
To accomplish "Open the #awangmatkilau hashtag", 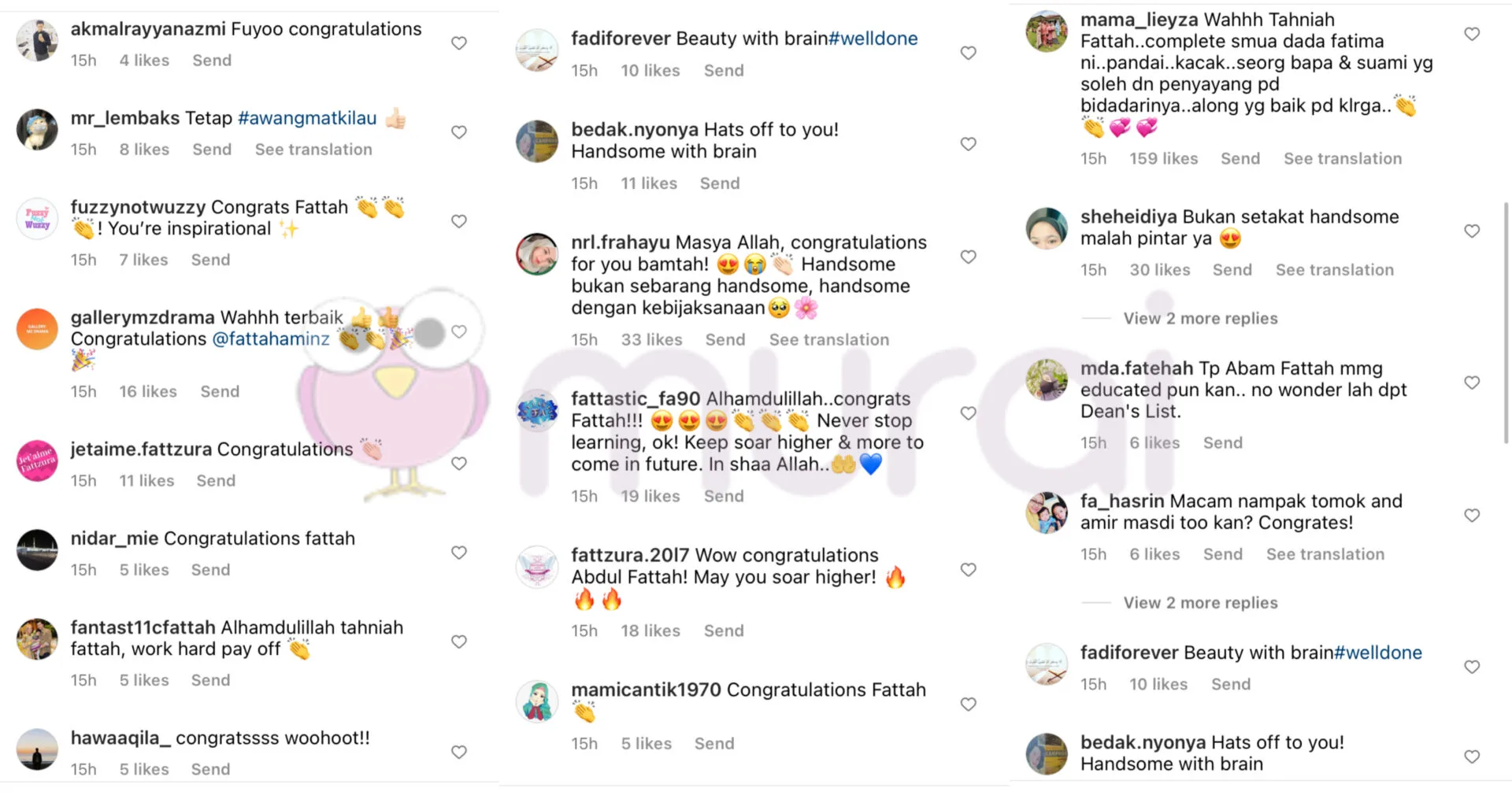I will [x=307, y=118].
